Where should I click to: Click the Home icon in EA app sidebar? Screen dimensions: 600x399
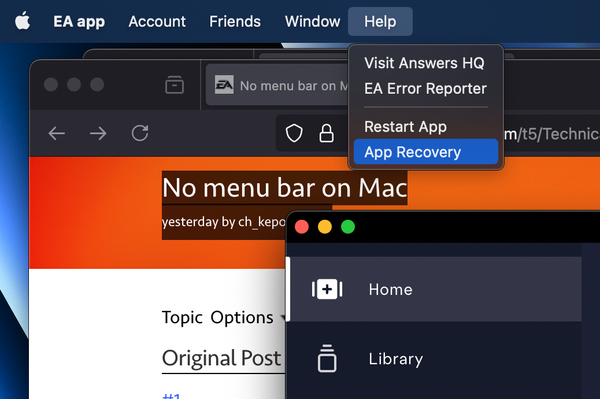(x=327, y=289)
